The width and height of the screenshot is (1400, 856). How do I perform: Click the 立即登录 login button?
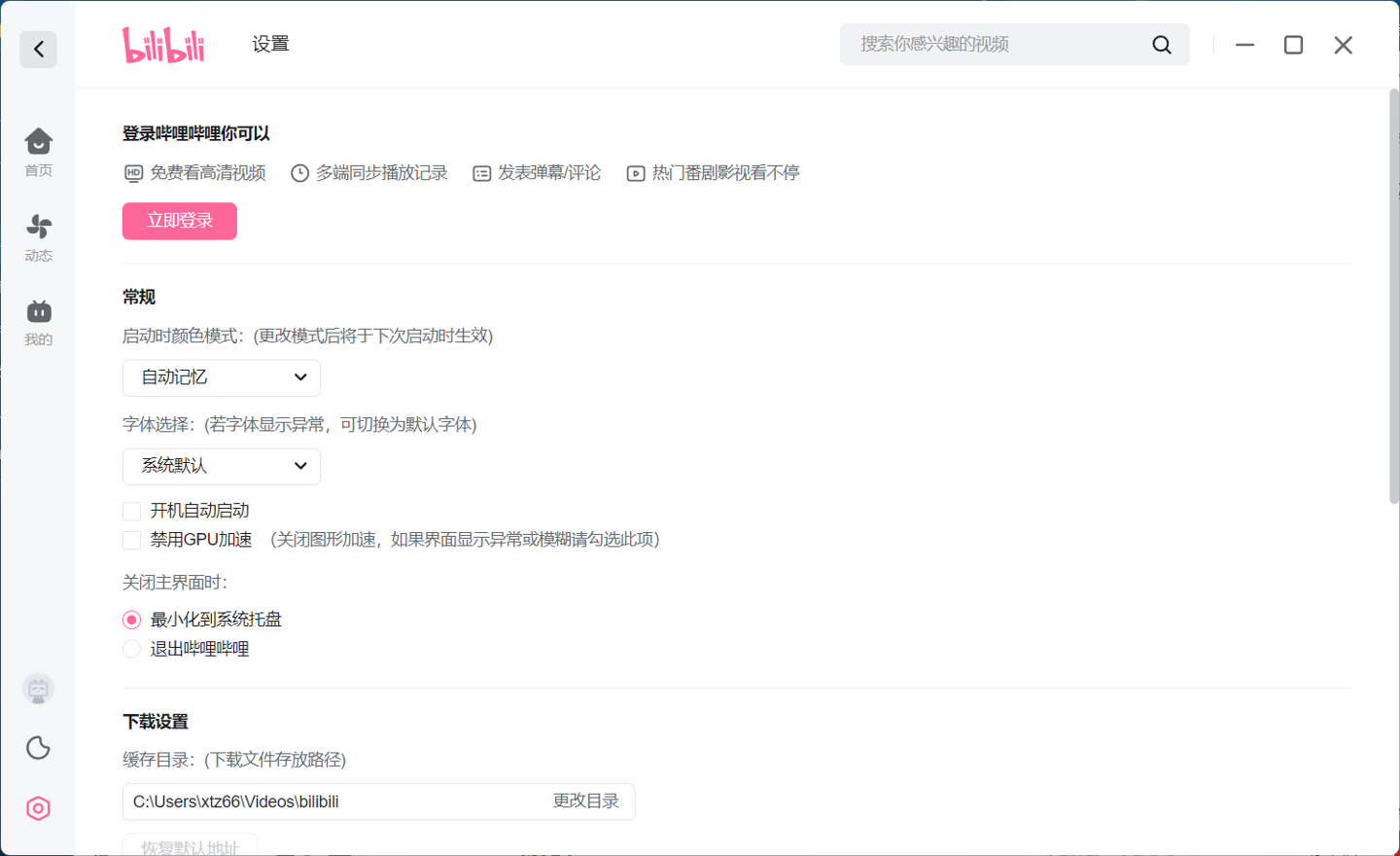pyautogui.click(x=180, y=221)
